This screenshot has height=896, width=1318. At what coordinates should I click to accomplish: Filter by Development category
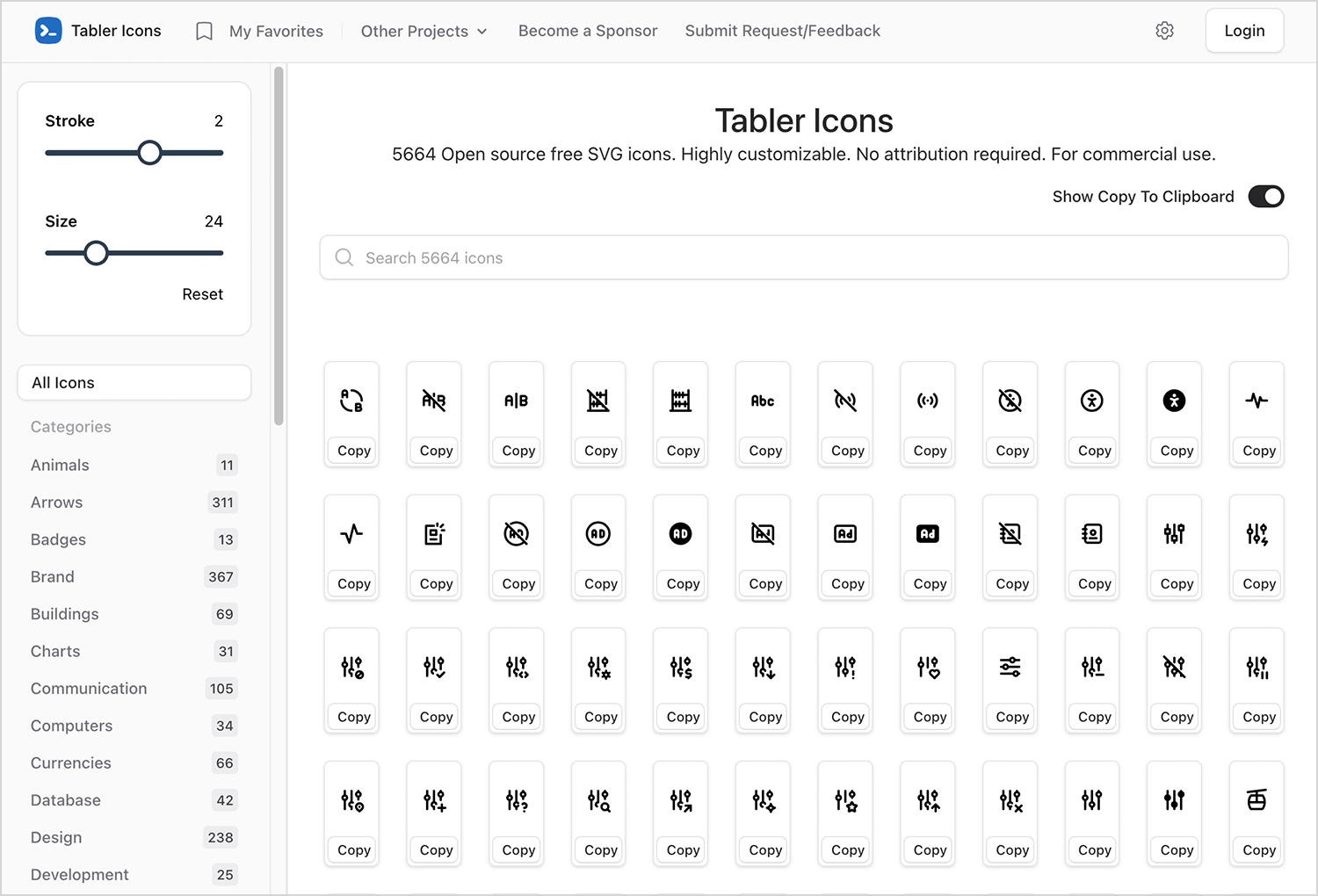point(134,875)
